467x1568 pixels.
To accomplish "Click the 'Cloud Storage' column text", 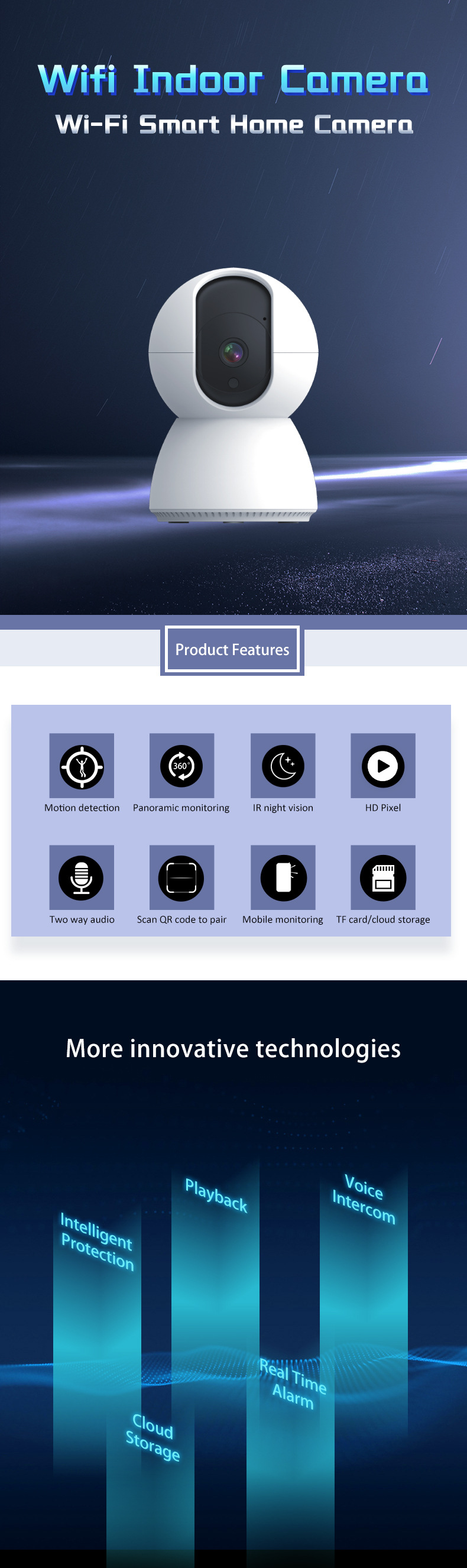I will pos(153,1437).
